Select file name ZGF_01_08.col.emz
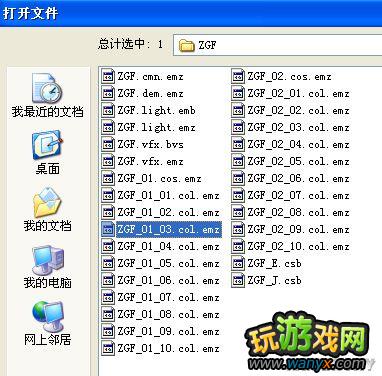Image resolution: width=382 pixels, height=376 pixels. (168, 315)
